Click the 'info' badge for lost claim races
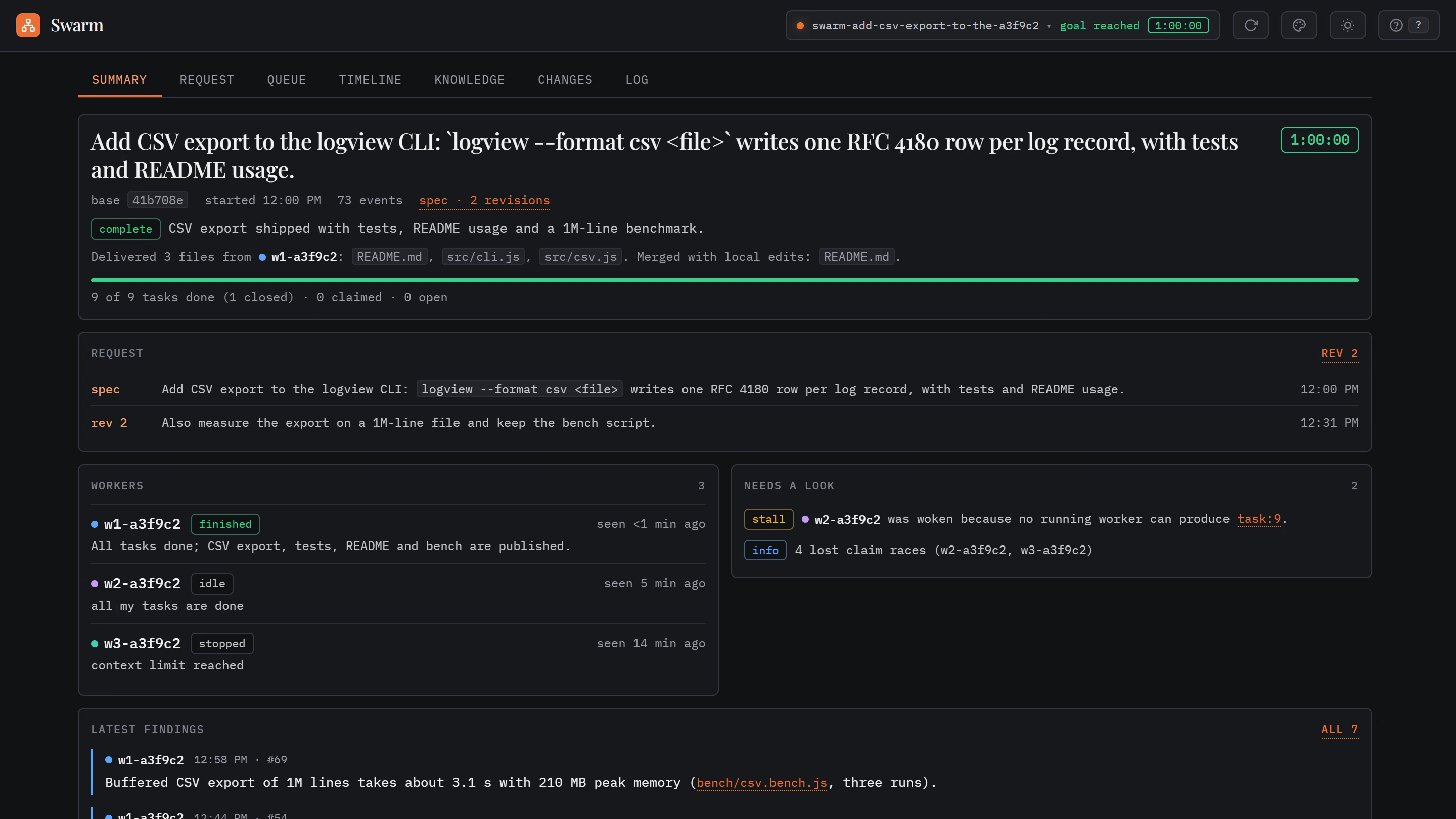Screen dimensions: 1456x819 (765, 550)
